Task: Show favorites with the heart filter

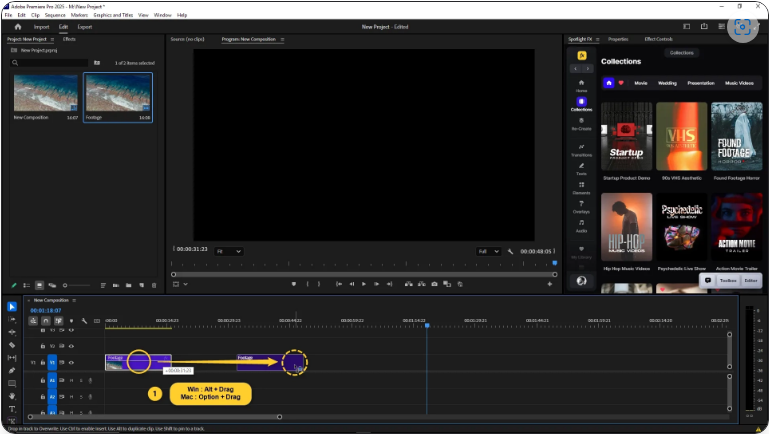Action: point(621,83)
